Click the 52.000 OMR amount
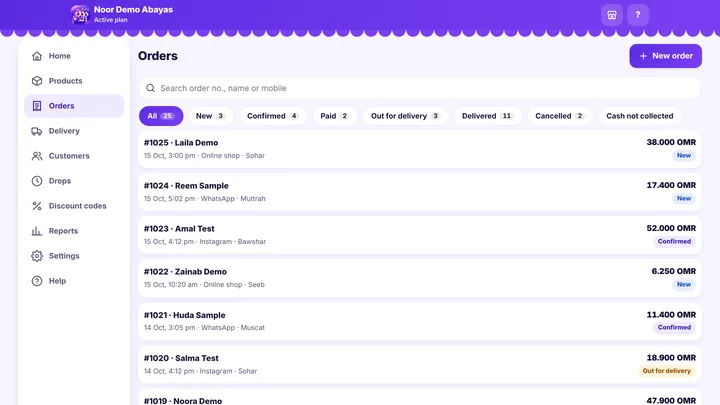Viewport: 720px width, 405px height. (671, 228)
